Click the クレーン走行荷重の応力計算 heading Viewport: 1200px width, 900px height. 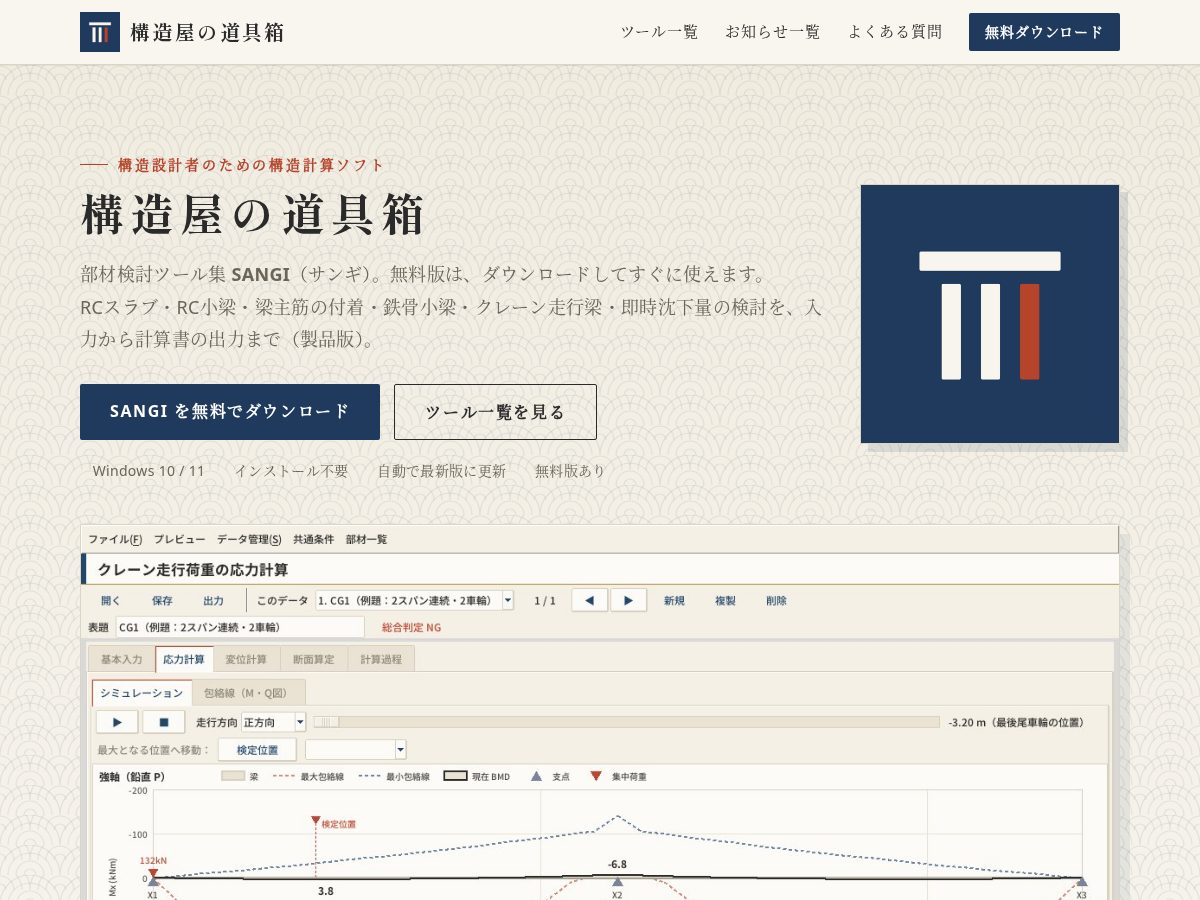[x=193, y=570]
